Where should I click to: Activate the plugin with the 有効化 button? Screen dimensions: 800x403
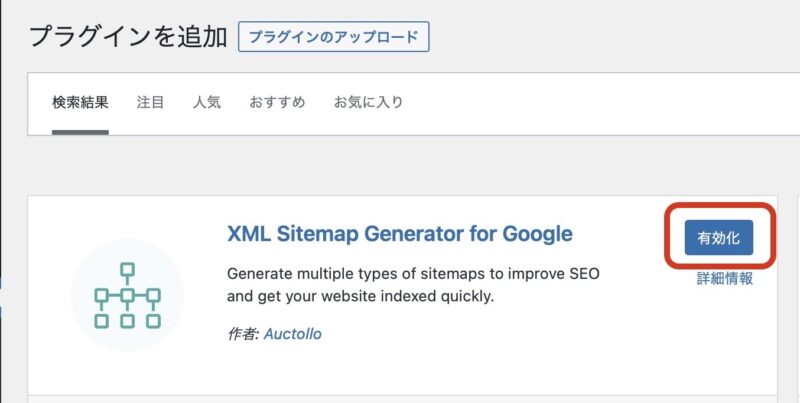718,237
